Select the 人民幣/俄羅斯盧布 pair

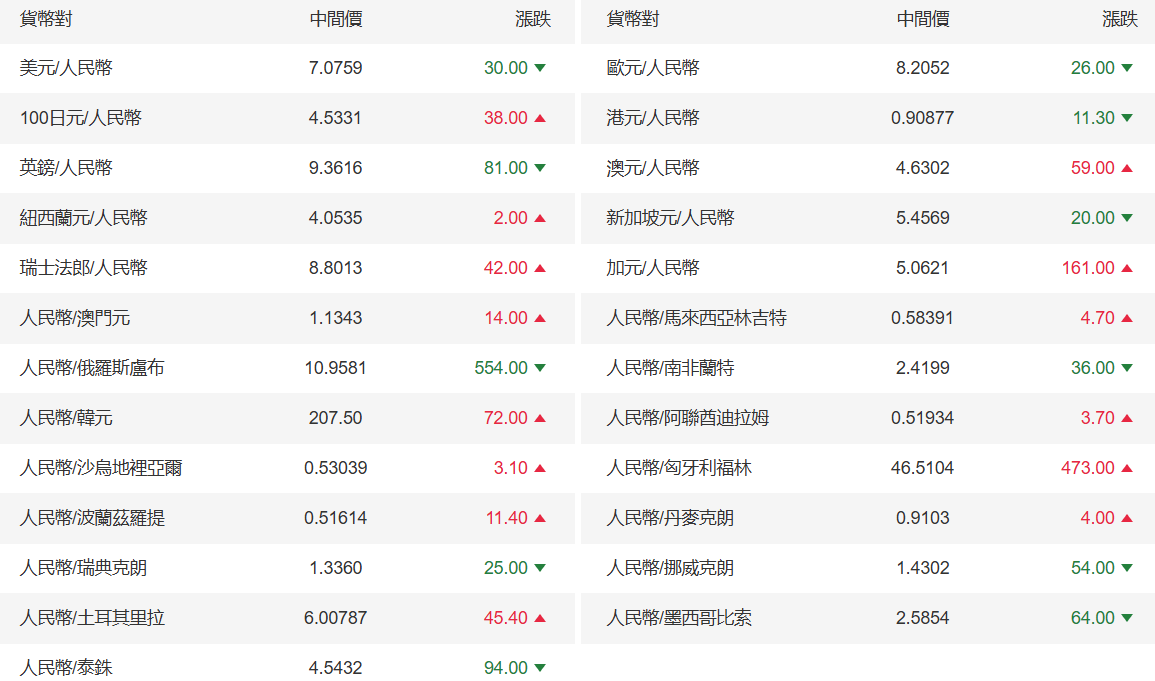[x=92, y=368]
